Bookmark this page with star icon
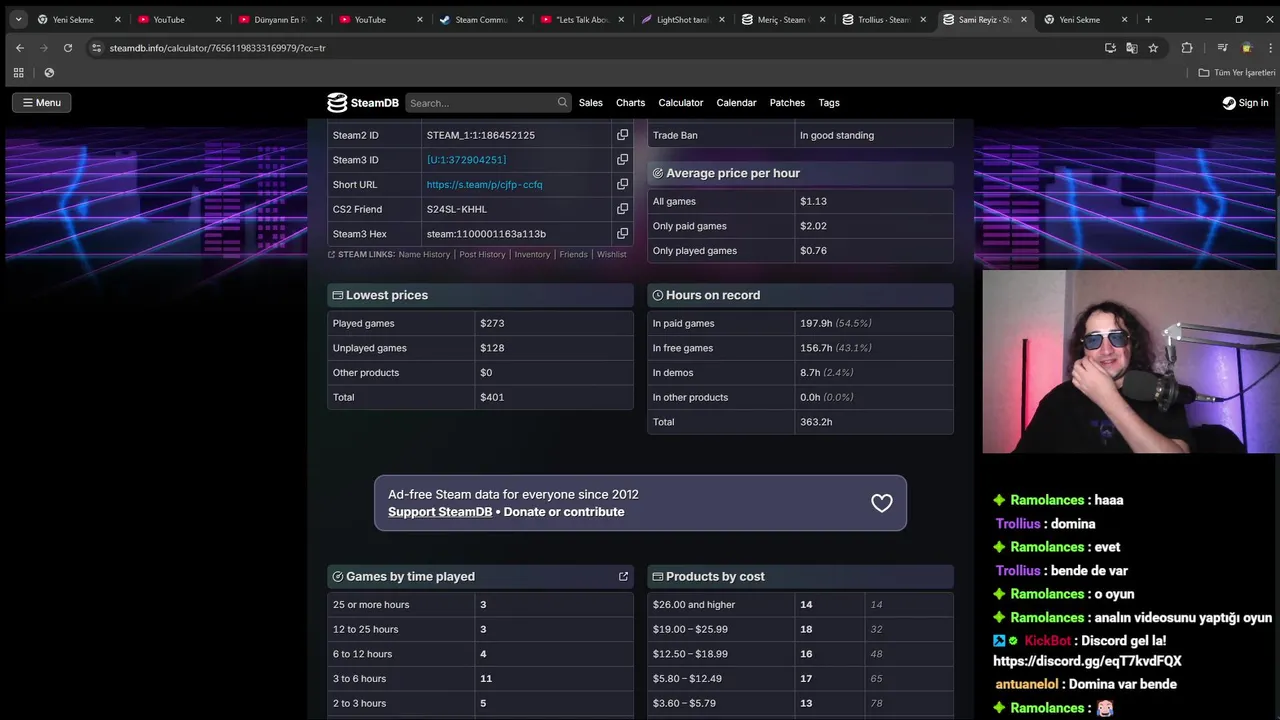Screen dimensions: 1280x720 [1153, 47]
